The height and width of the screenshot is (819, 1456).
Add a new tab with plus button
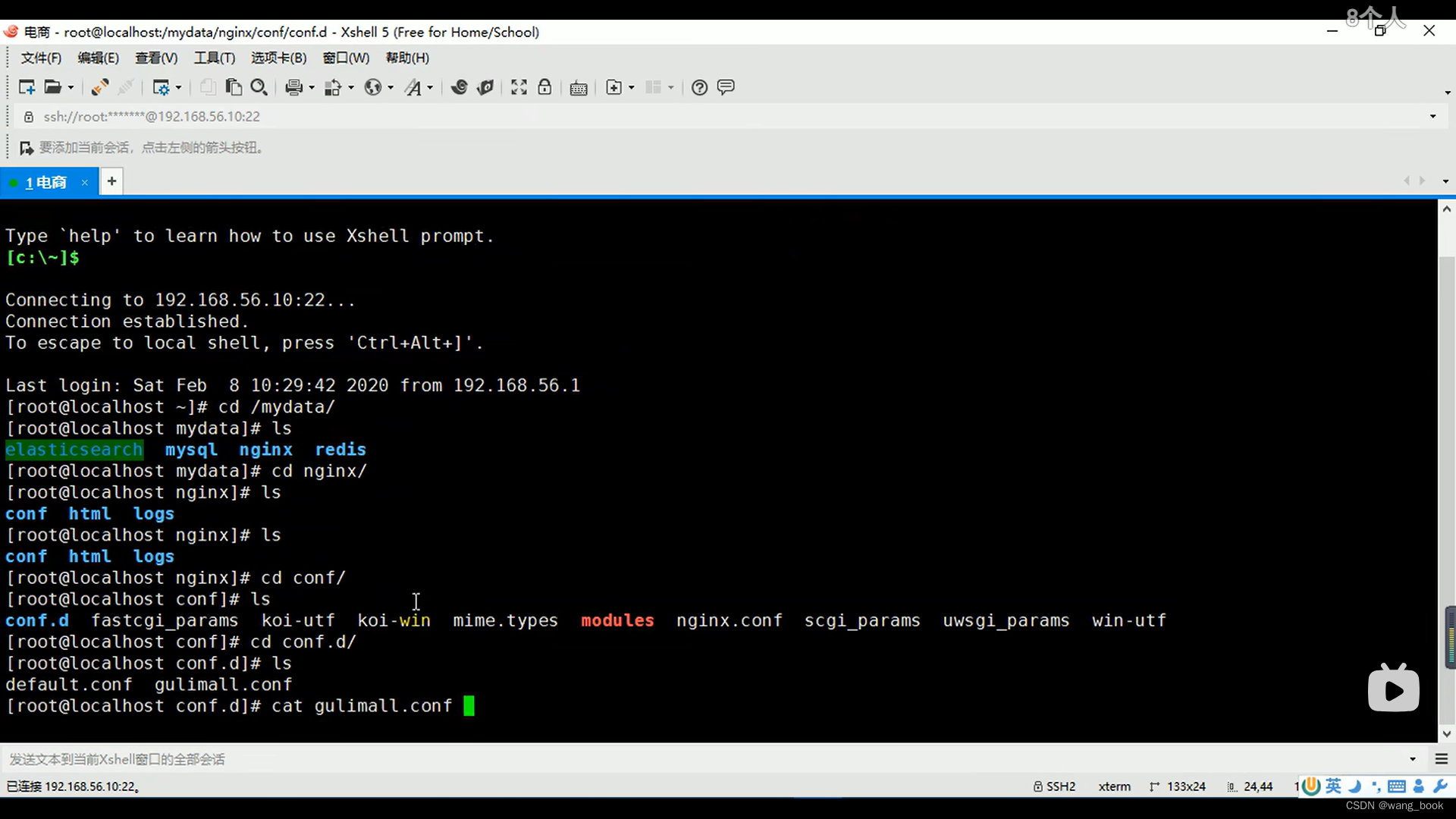(111, 181)
